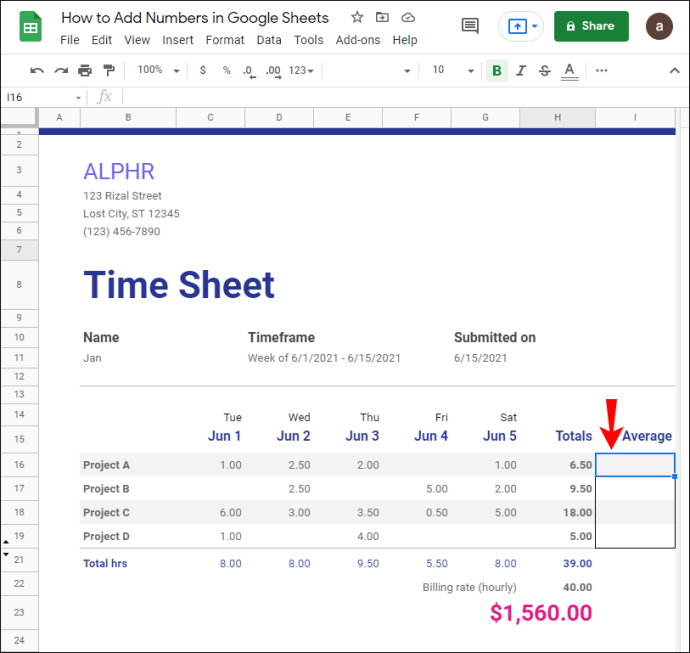Hide the menus with the up chevron

pos(674,70)
